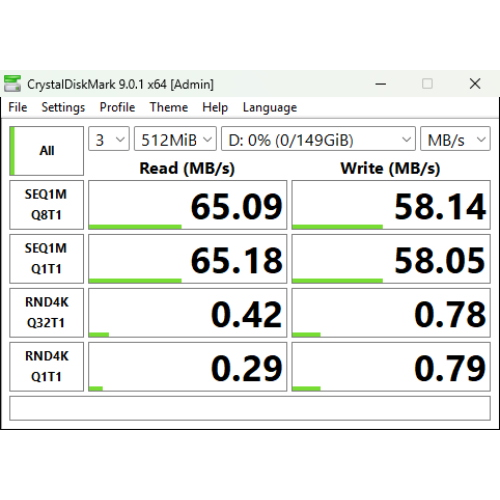Click the RND4K Q32T1 read value 0.42
Viewport: 500px width, 500px height.
[x=188, y=313]
